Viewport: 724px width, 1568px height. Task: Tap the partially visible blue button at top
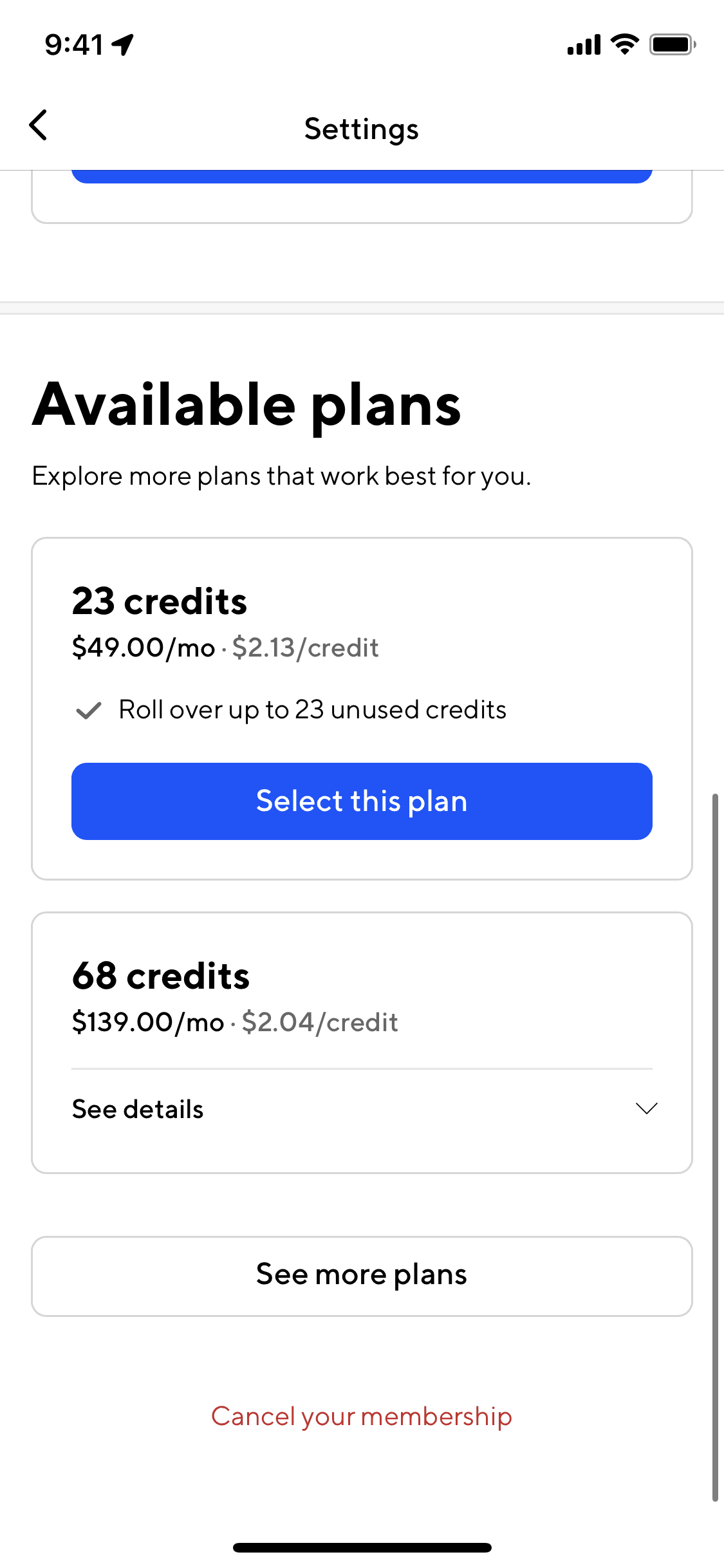pyautogui.click(x=362, y=176)
